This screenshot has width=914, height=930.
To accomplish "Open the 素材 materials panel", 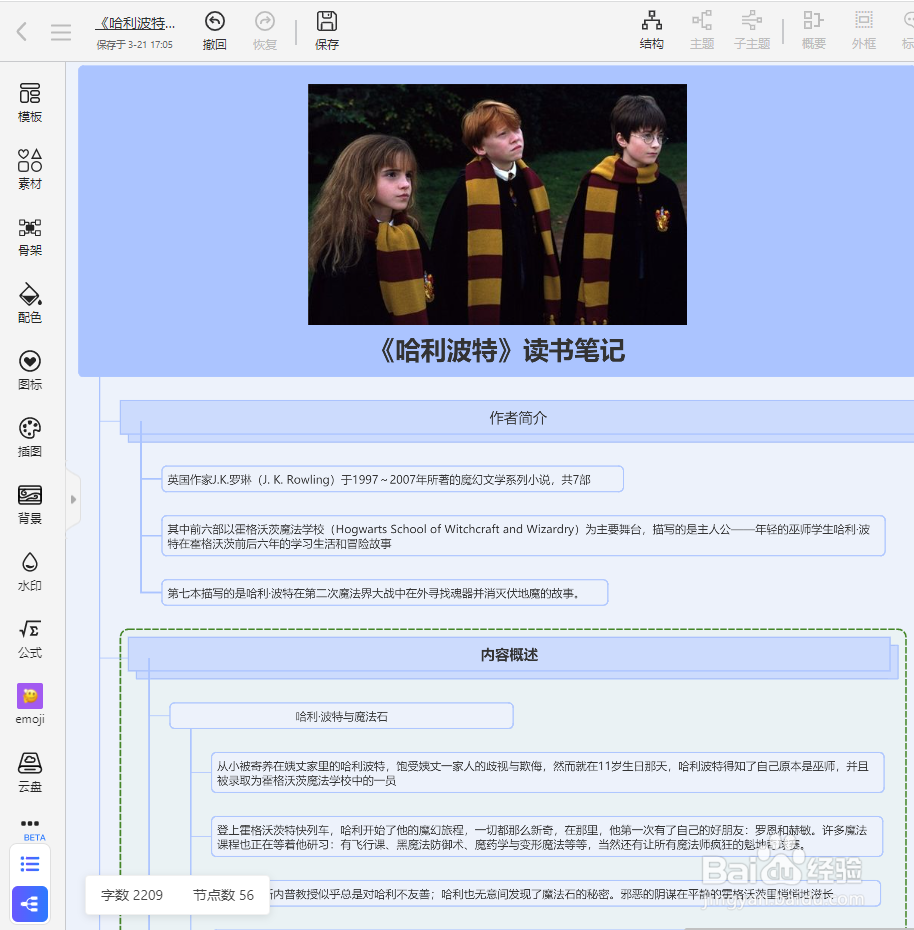I will click(x=30, y=170).
